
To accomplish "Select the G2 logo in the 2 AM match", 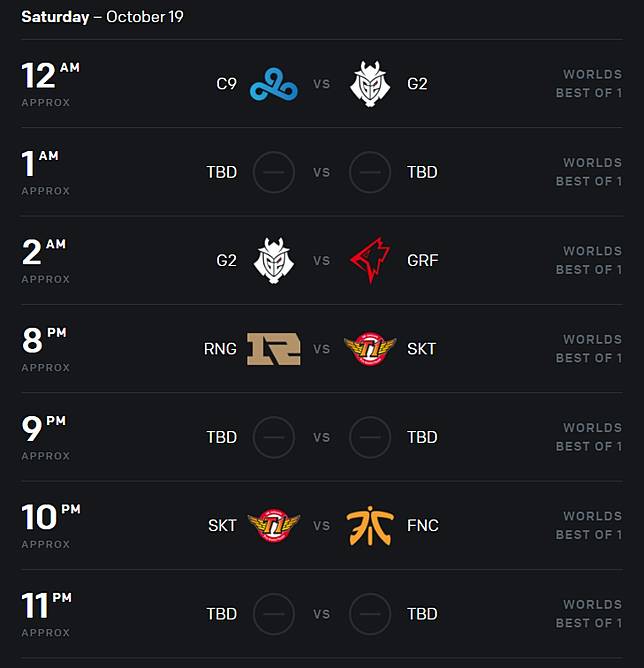I will coord(273,260).
